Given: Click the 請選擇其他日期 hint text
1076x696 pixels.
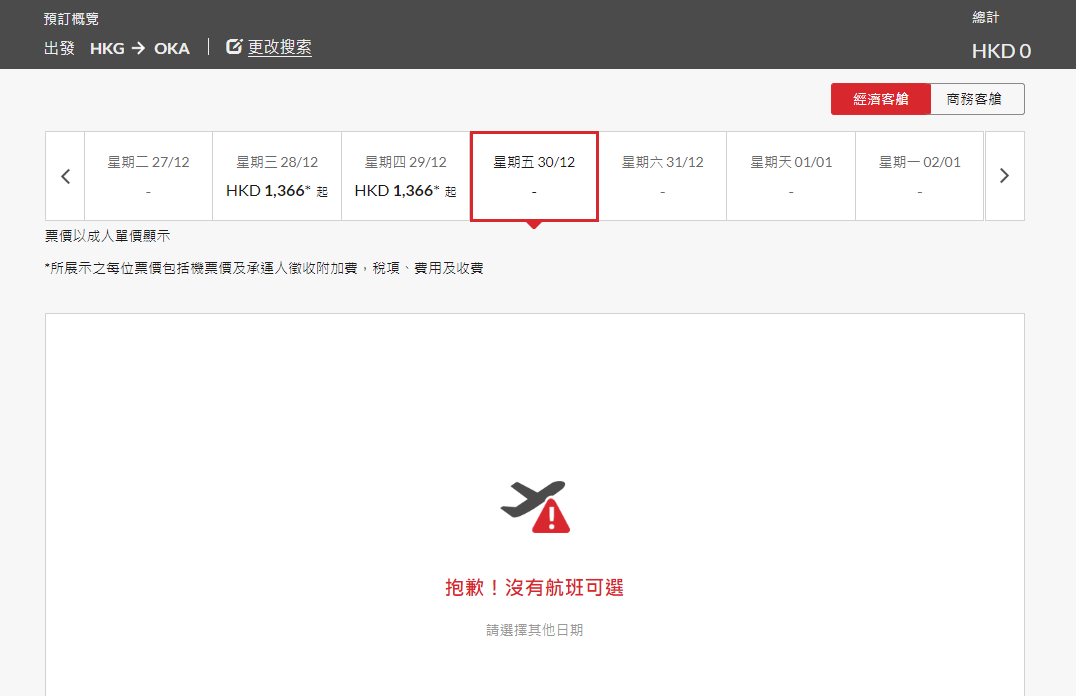Looking at the screenshot, I should tap(534, 630).
